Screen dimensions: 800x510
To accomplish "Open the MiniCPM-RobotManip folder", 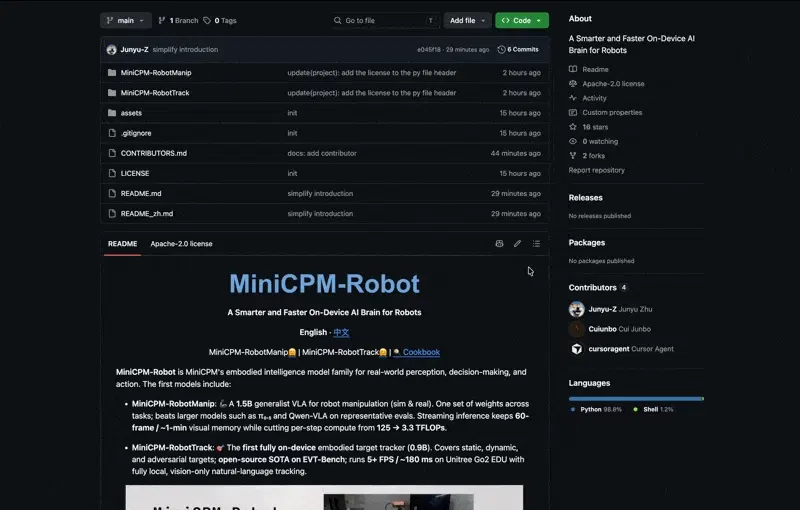I will [156, 72].
